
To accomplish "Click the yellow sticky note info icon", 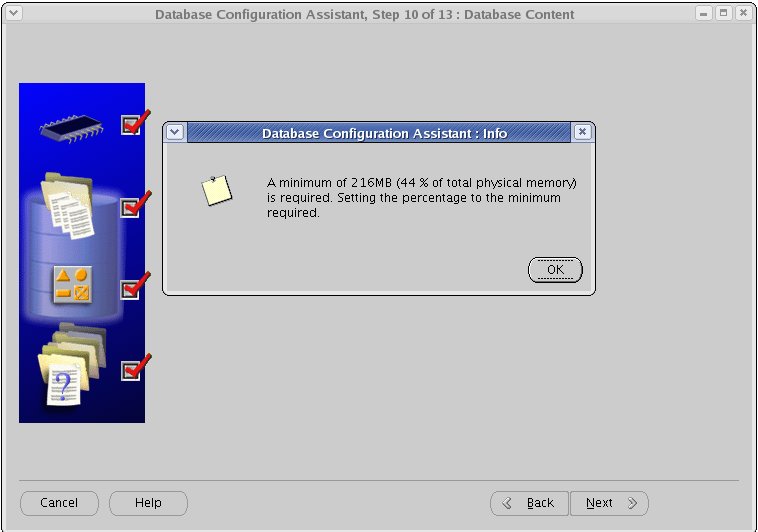I will (216, 190).
